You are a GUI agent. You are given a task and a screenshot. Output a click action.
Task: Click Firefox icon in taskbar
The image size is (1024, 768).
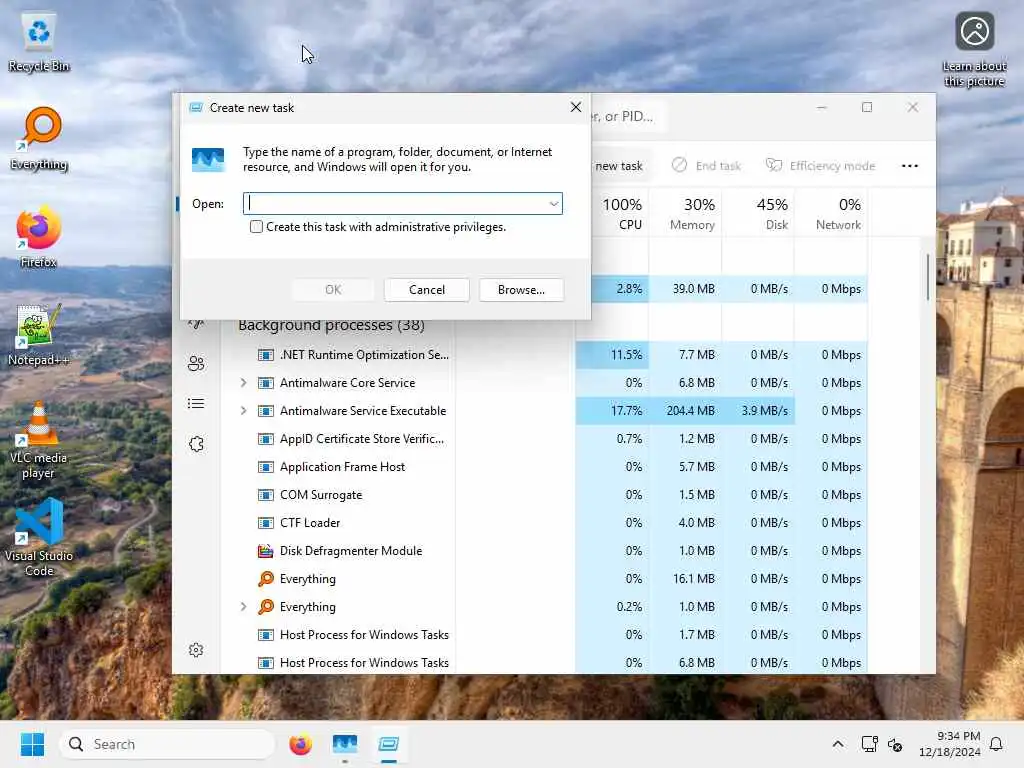coord(300,744)
